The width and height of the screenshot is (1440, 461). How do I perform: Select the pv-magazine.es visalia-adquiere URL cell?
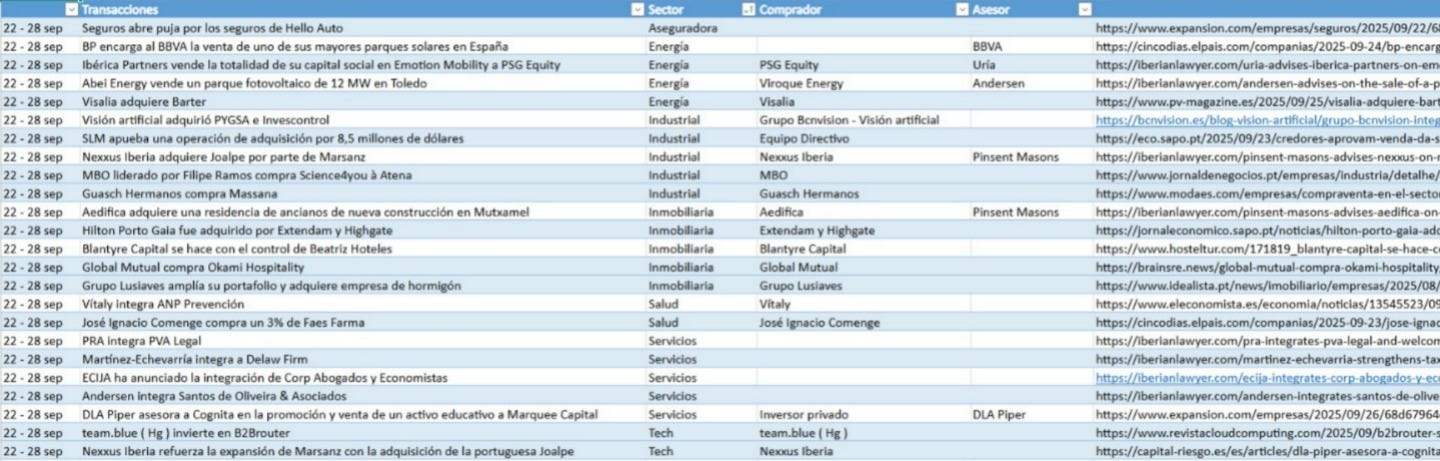tap(1267, 102)
